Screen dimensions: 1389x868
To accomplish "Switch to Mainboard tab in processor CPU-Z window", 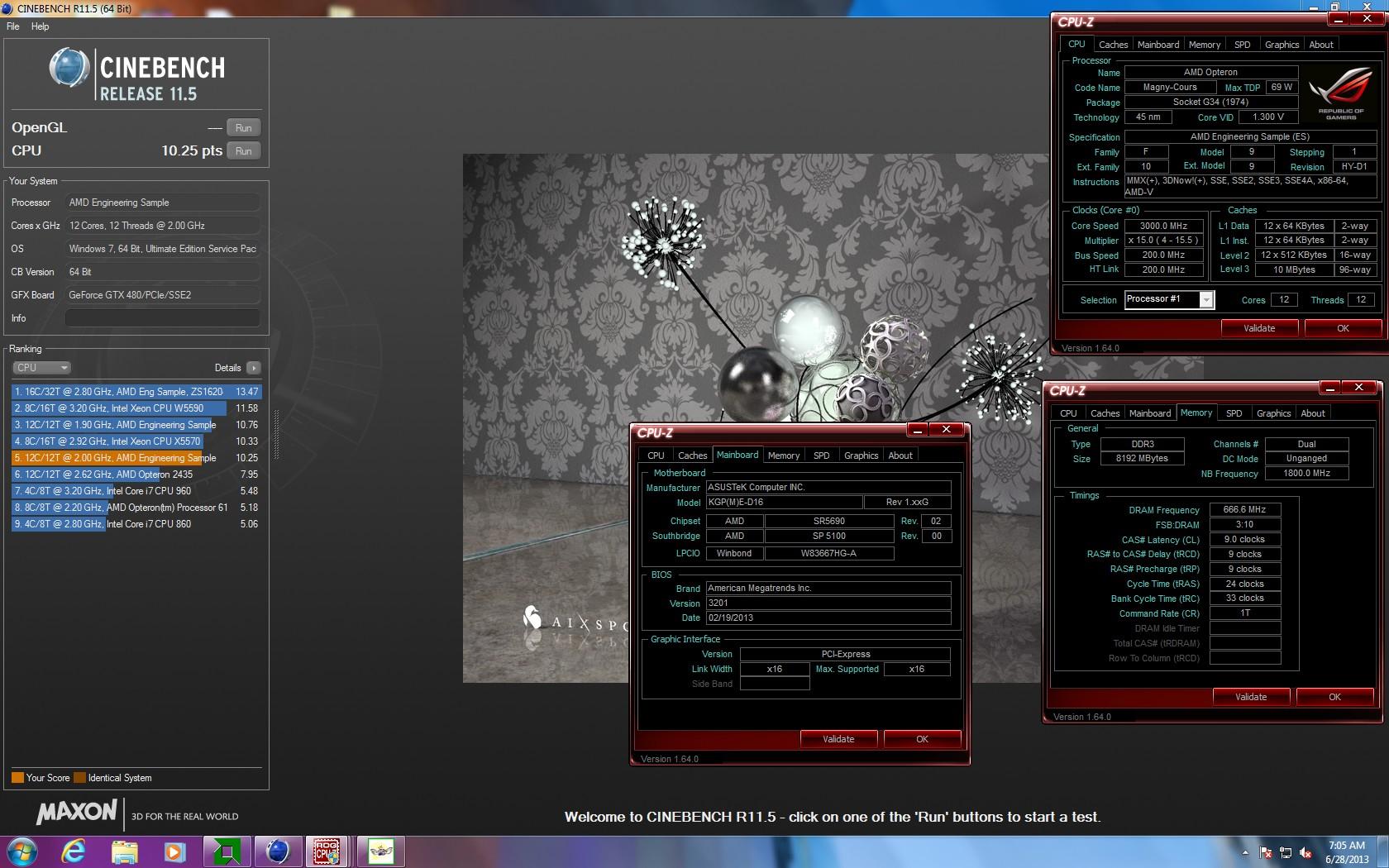I will click(1158, 45).
